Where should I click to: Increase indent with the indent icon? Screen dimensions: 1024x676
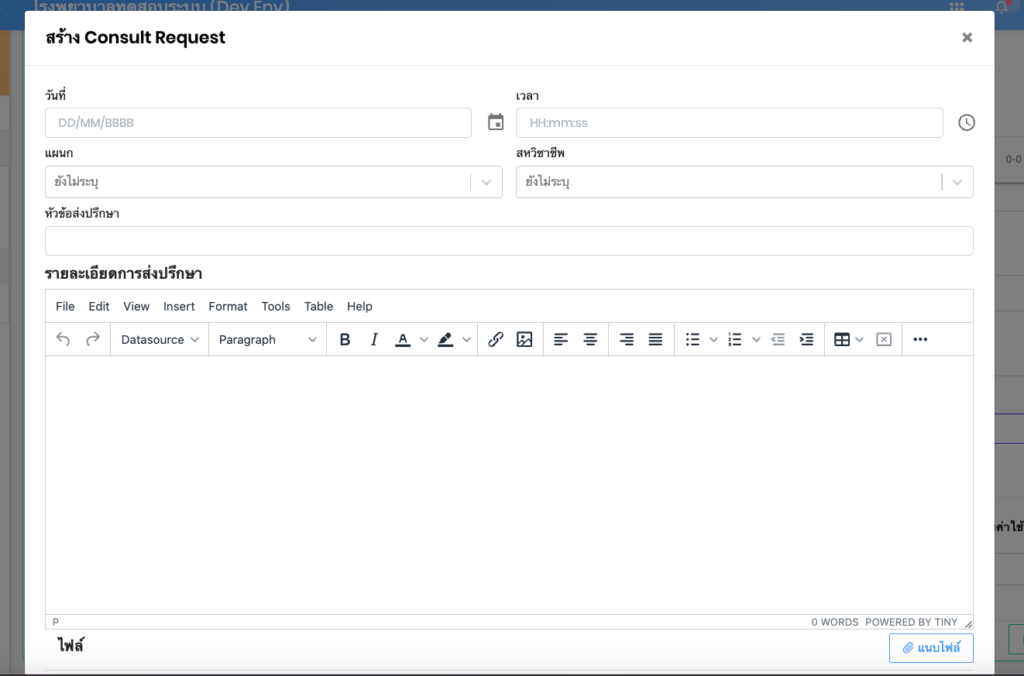806,339
